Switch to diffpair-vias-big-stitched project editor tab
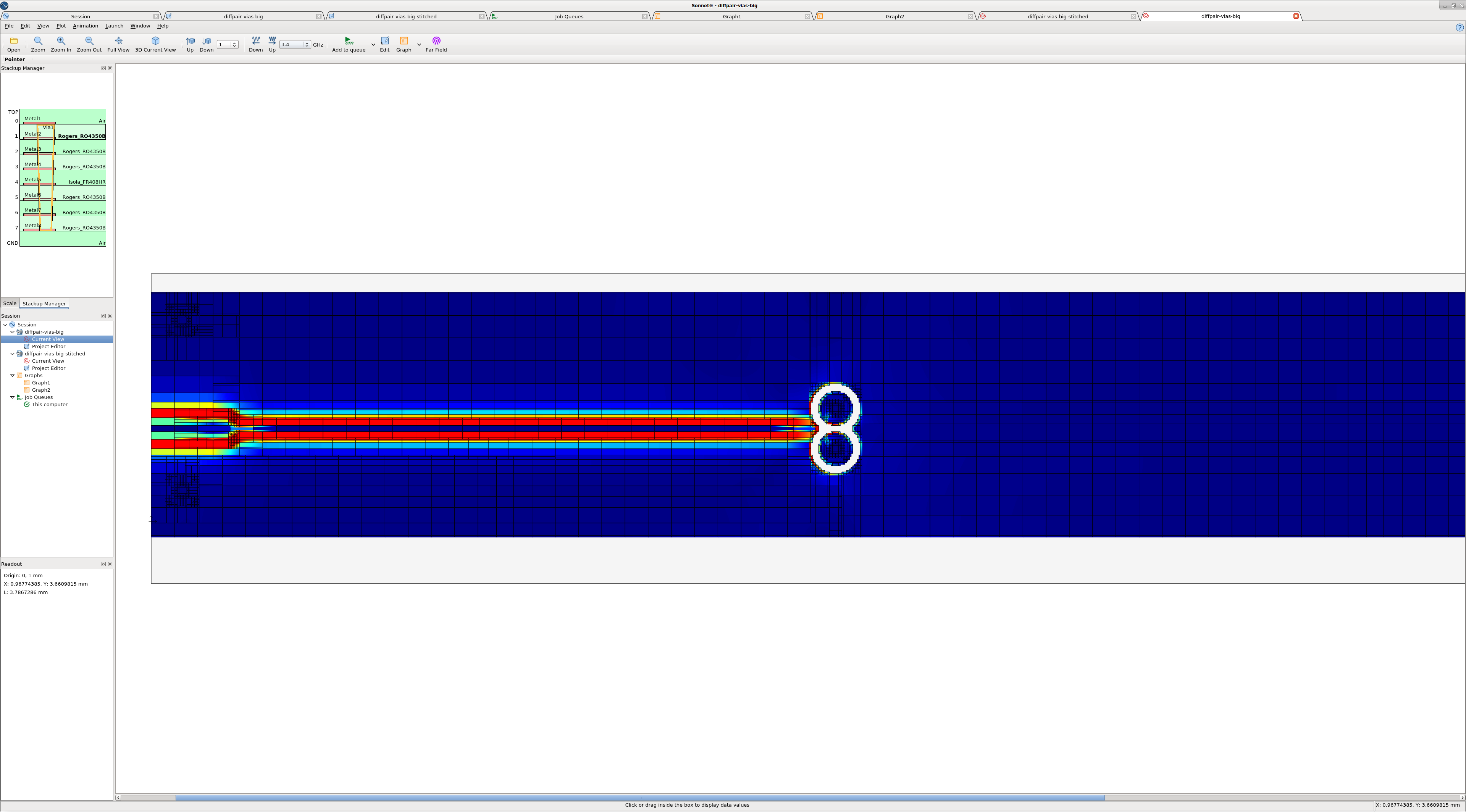Image resolution: width=1466 pixels, height=812 pixels. (x=406, y=16)
